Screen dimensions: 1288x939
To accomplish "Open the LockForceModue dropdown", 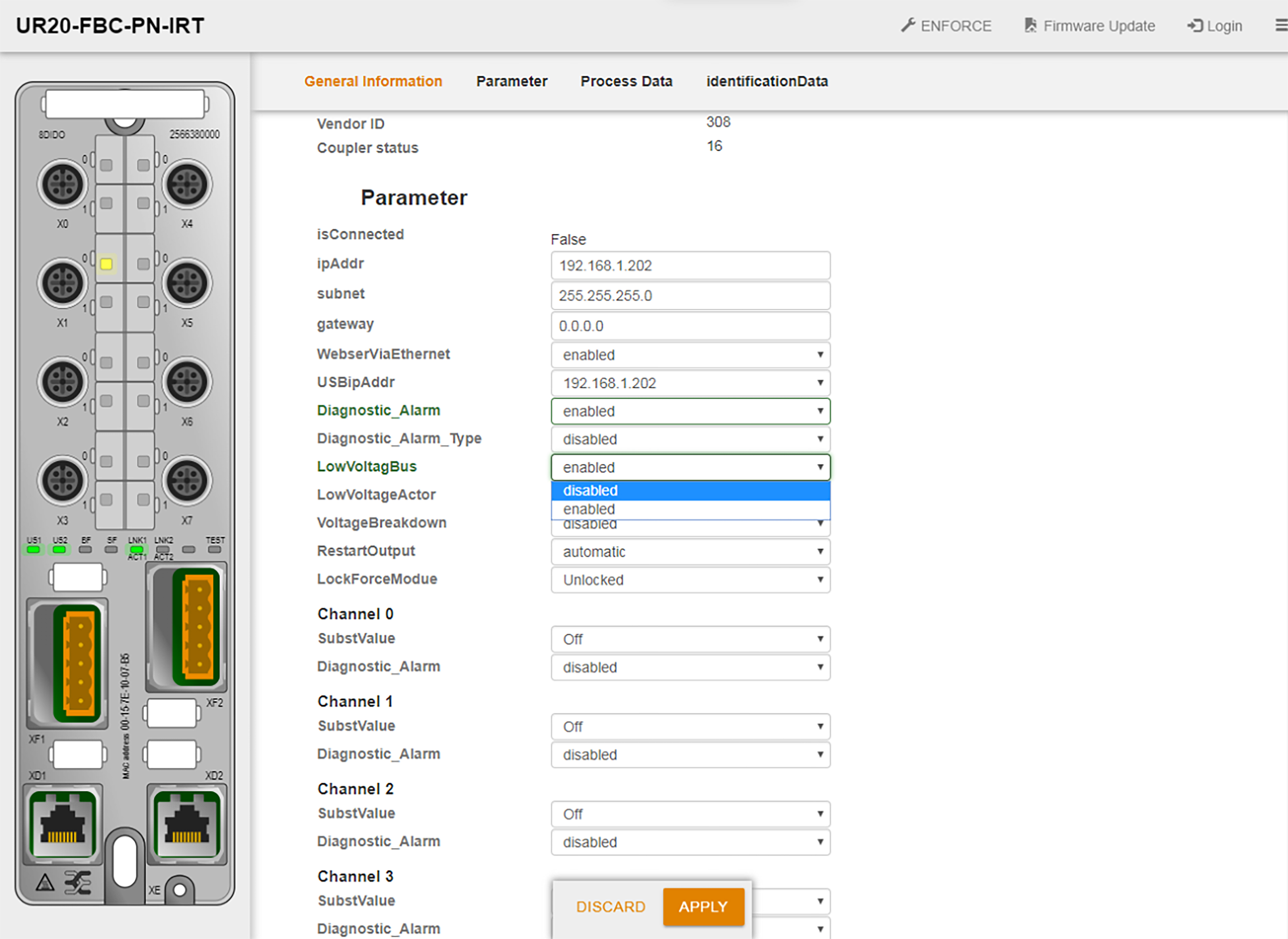I will (x=690, y=580).
